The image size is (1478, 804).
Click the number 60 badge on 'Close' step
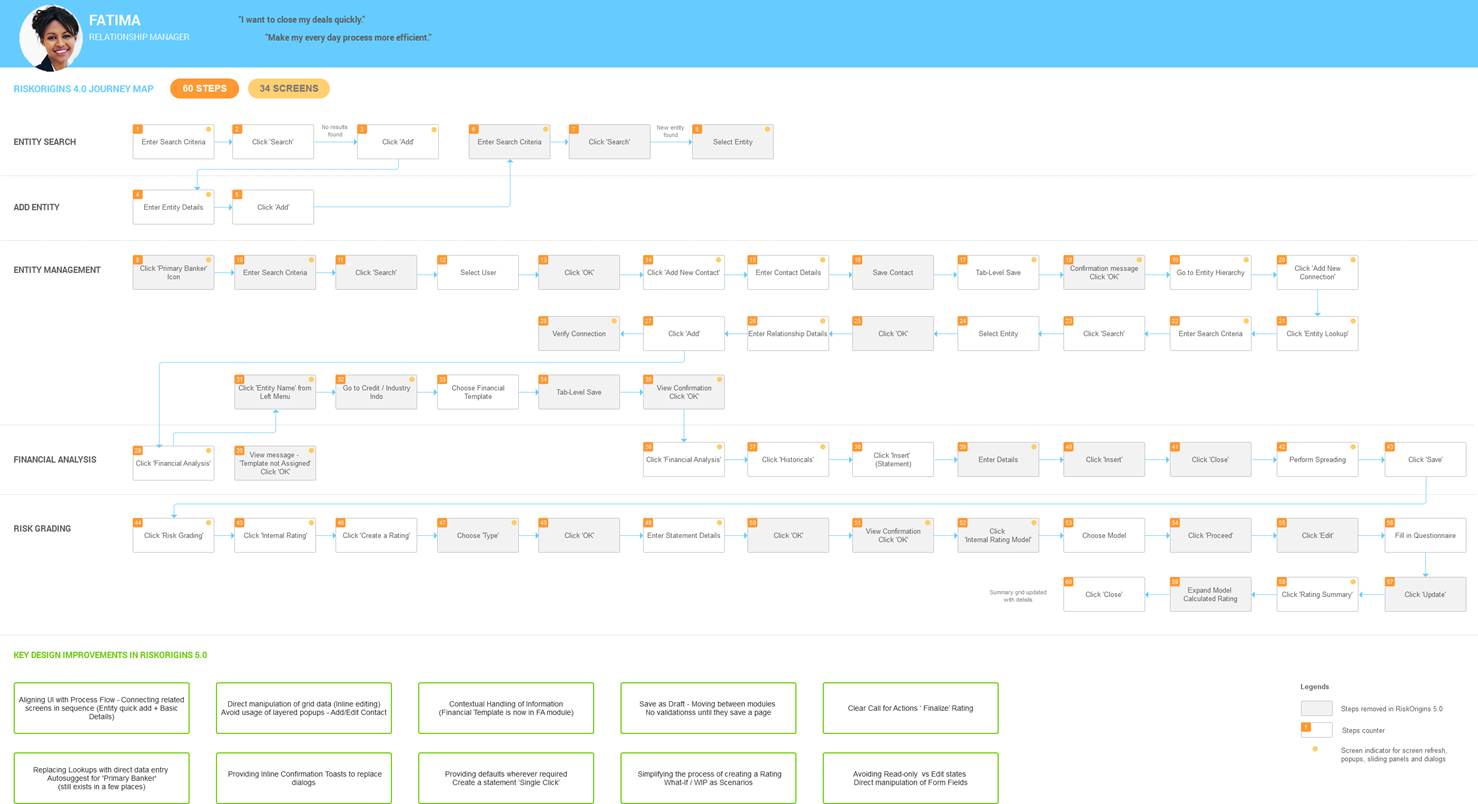(x=1068, y=582)
